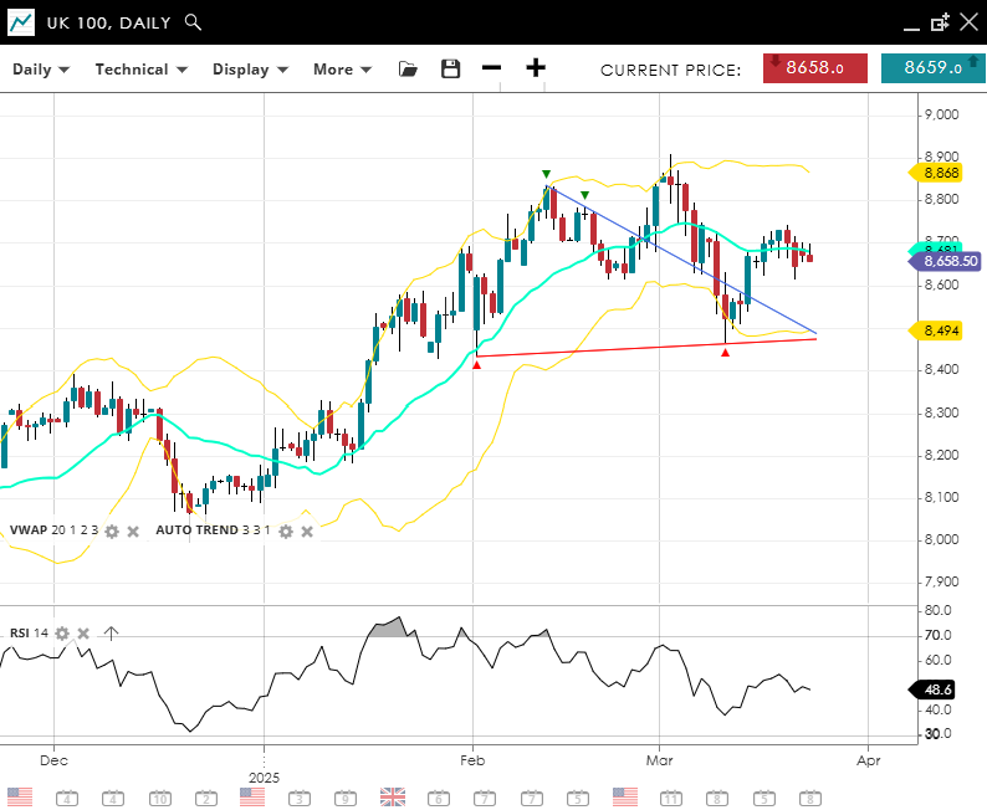Open the More menu
This screenshot has height=810, width=987.
pos(342,69)
